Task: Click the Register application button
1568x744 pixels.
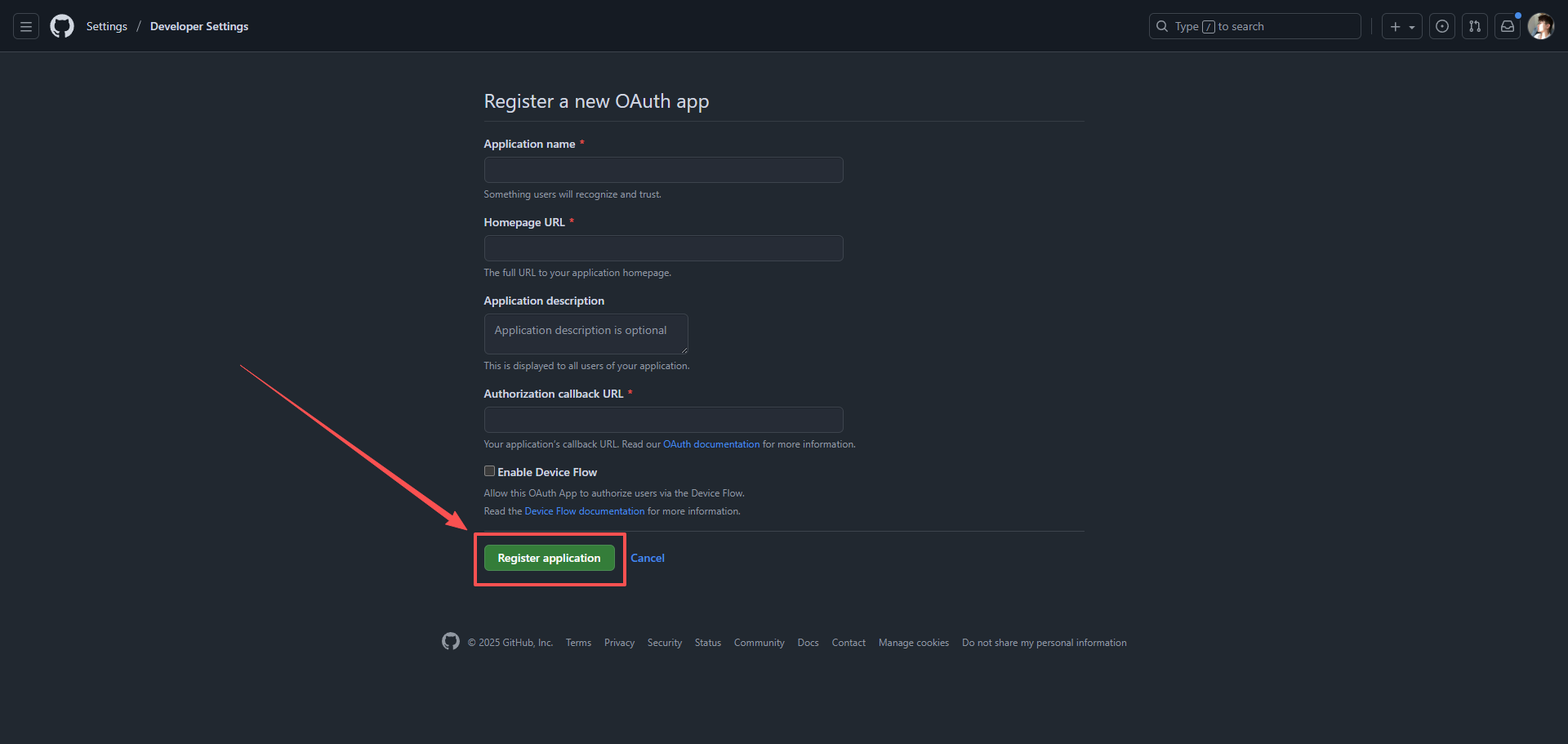Action: pyautogui.click(x=549, y=558)
